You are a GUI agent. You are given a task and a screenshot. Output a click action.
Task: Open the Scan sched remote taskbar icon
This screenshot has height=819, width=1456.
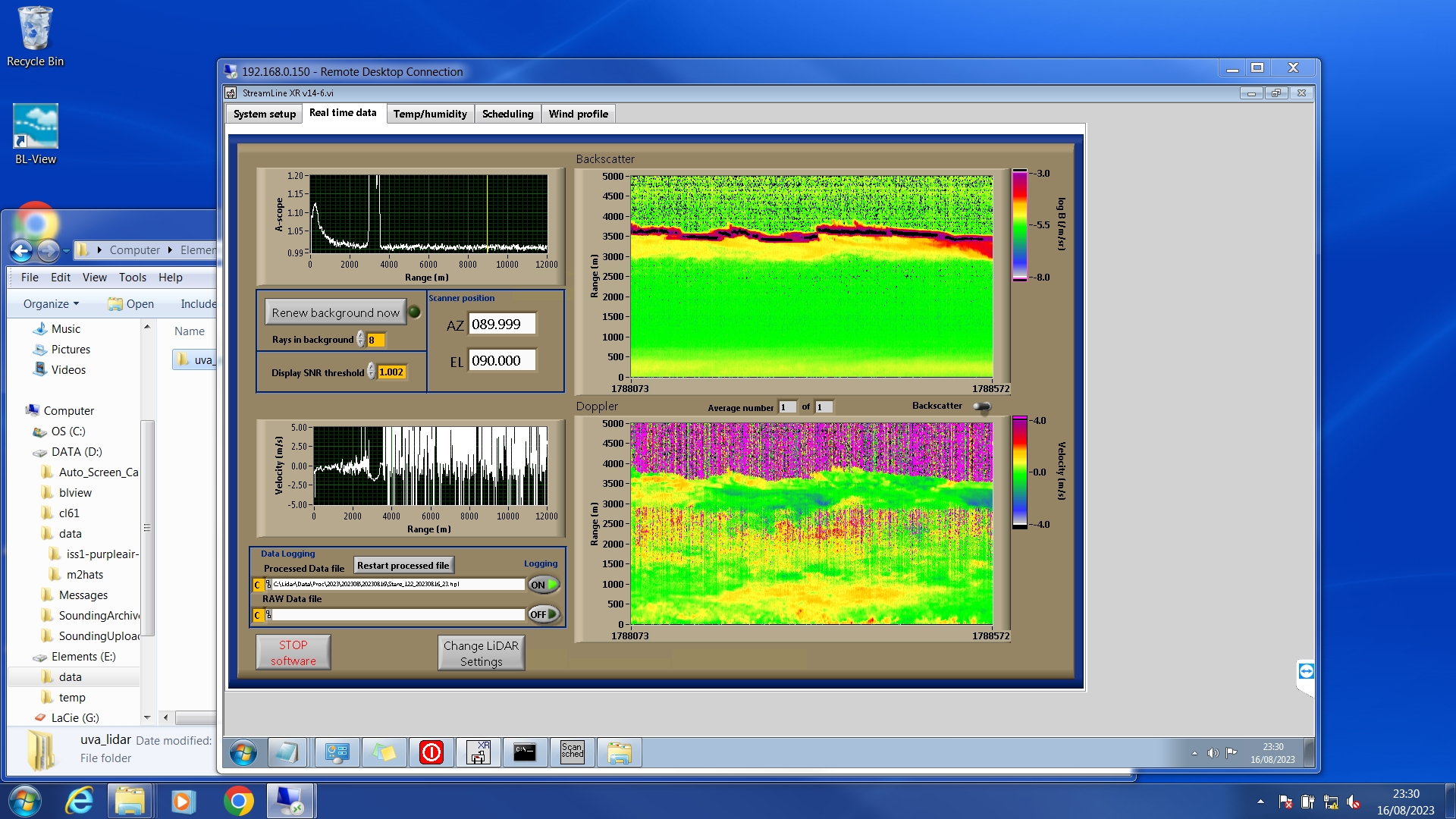573,752
